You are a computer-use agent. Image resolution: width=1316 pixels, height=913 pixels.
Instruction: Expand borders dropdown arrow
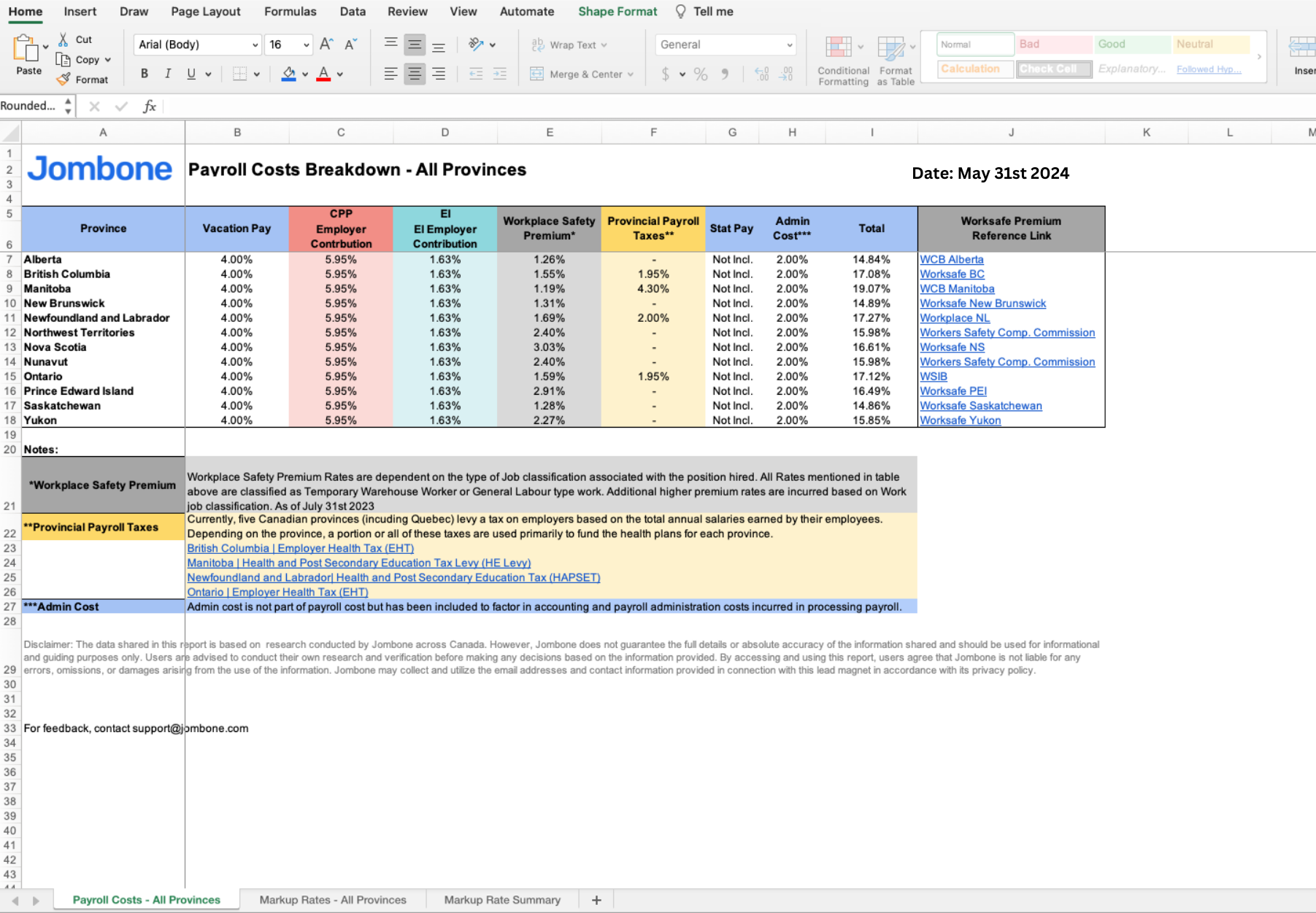[256, 74]
